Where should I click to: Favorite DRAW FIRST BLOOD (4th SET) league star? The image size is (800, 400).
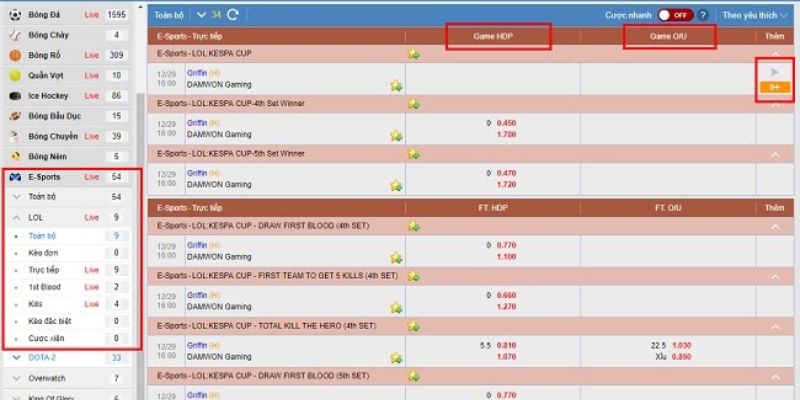(414, 226)
